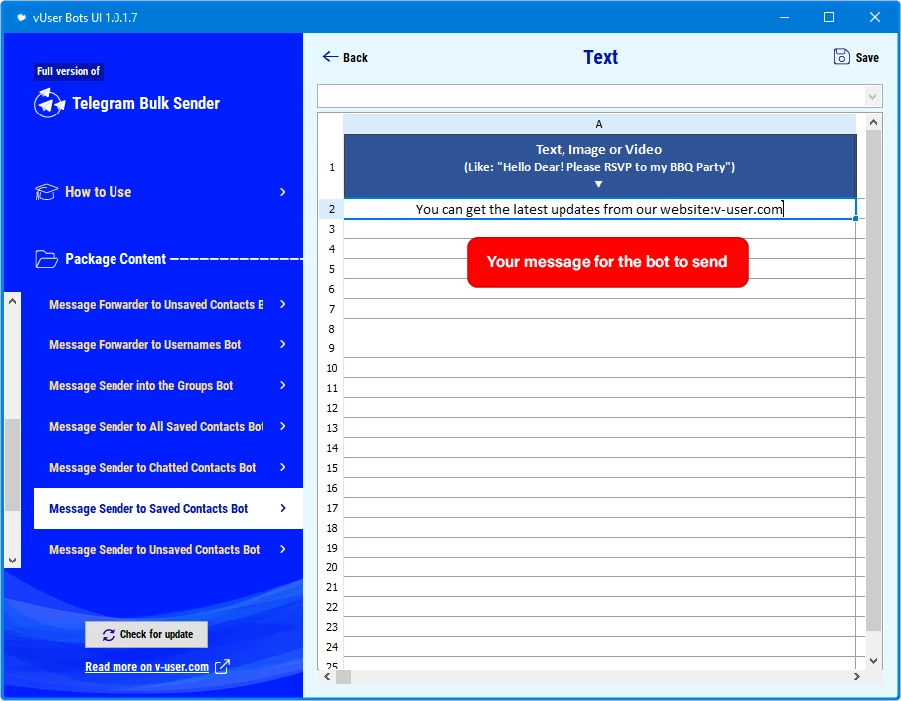
Task: Minimize the vUser Bots UI window
Action: click(784, 17)
